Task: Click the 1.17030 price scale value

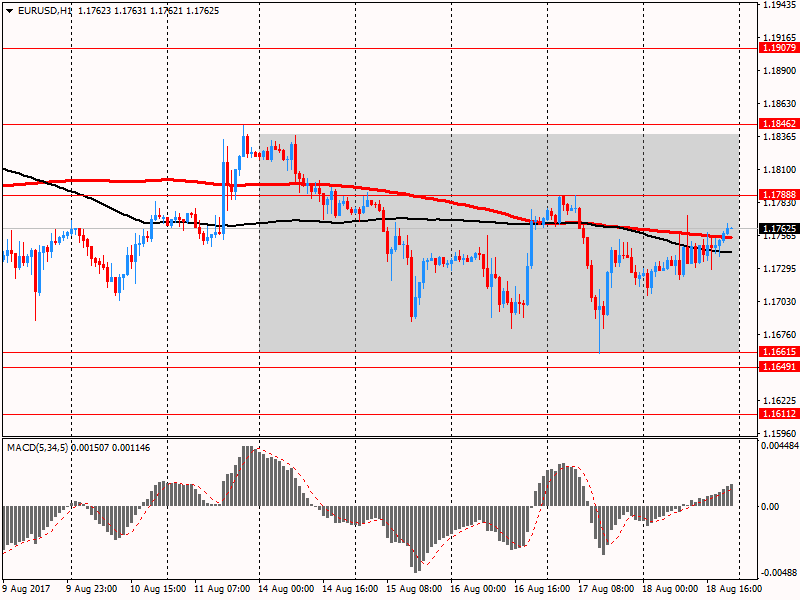Action: [x=780, y=302]
